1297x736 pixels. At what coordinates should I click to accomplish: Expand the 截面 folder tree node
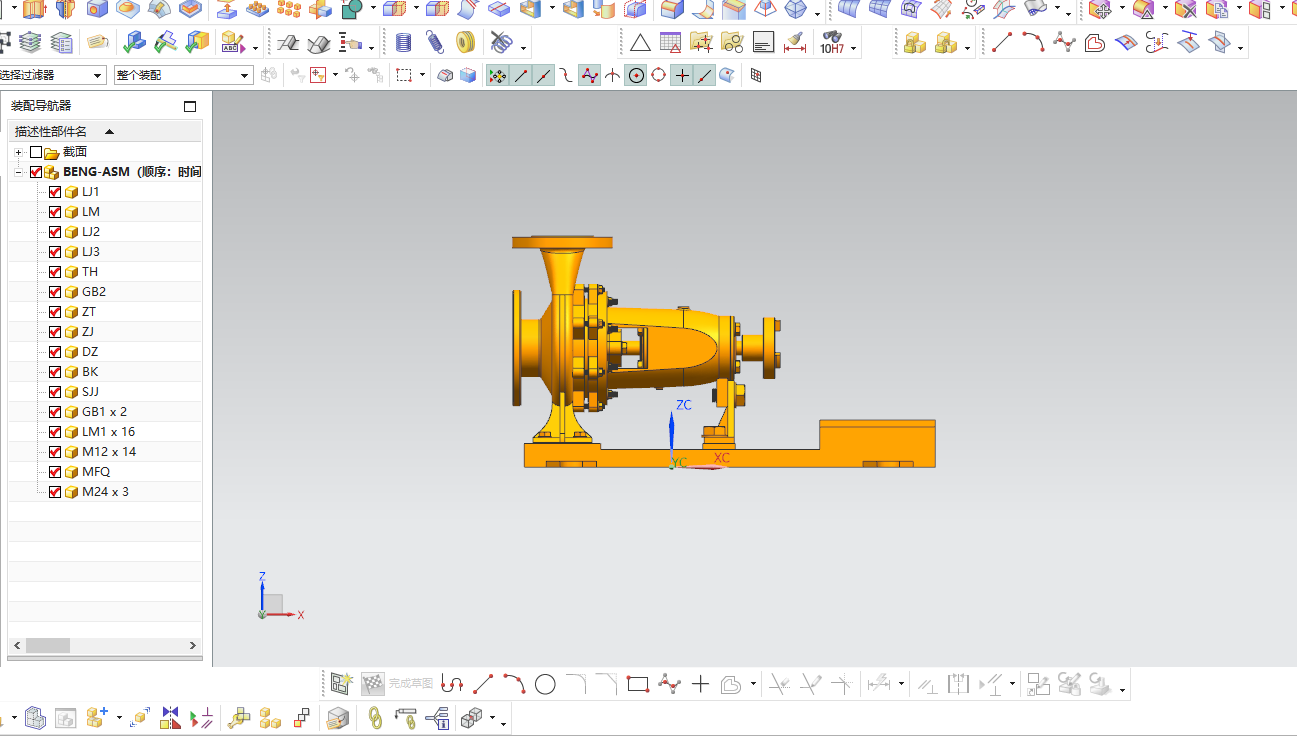(x=18, y=152)
